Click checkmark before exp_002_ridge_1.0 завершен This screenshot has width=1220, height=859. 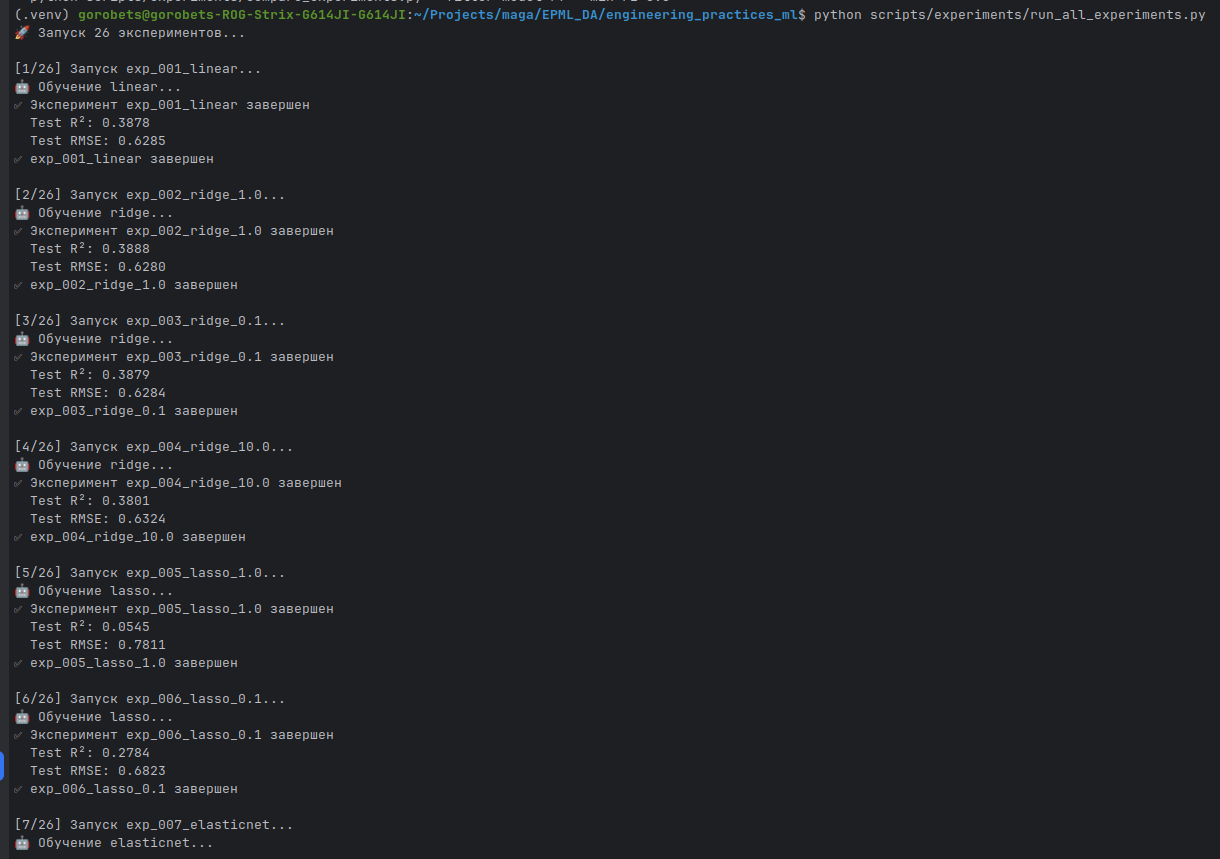click(19, 285)
